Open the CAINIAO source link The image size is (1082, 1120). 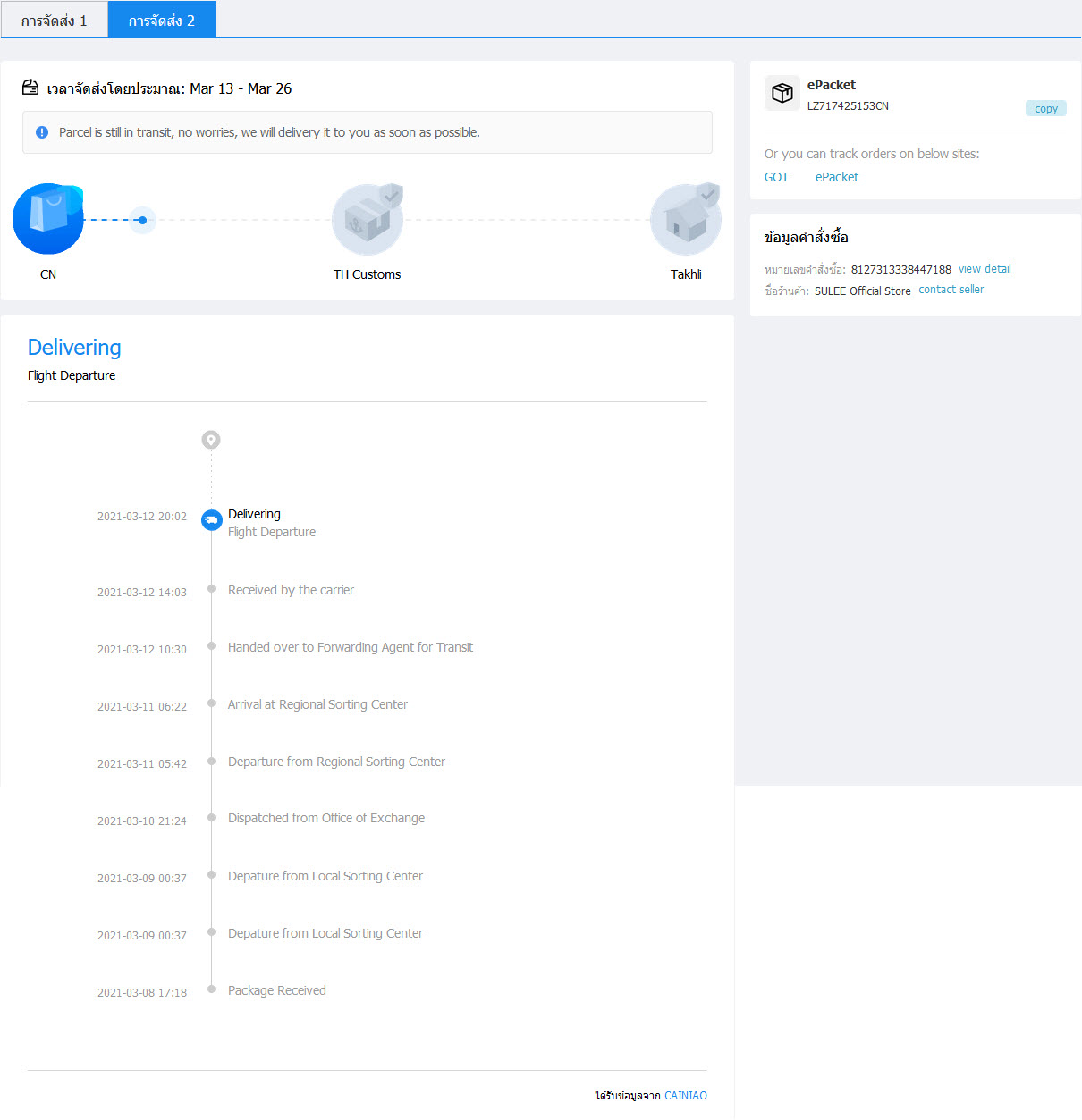(685, 1096)
